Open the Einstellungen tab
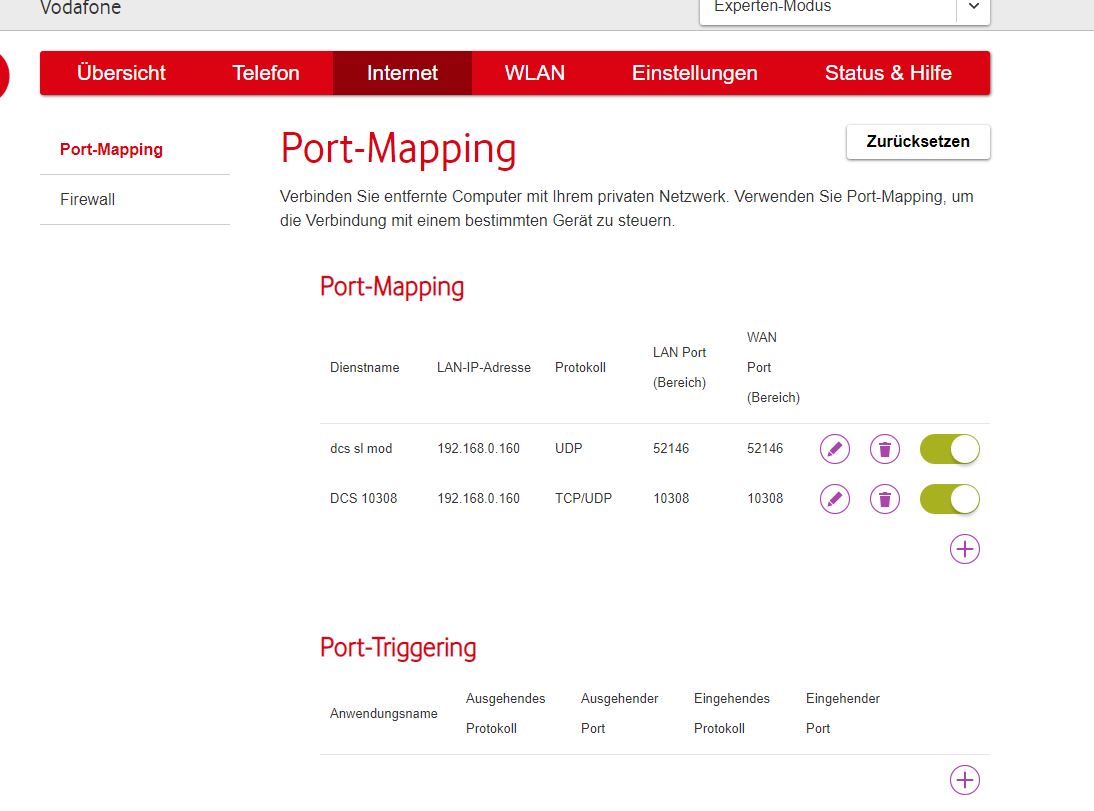 point(695,73)
